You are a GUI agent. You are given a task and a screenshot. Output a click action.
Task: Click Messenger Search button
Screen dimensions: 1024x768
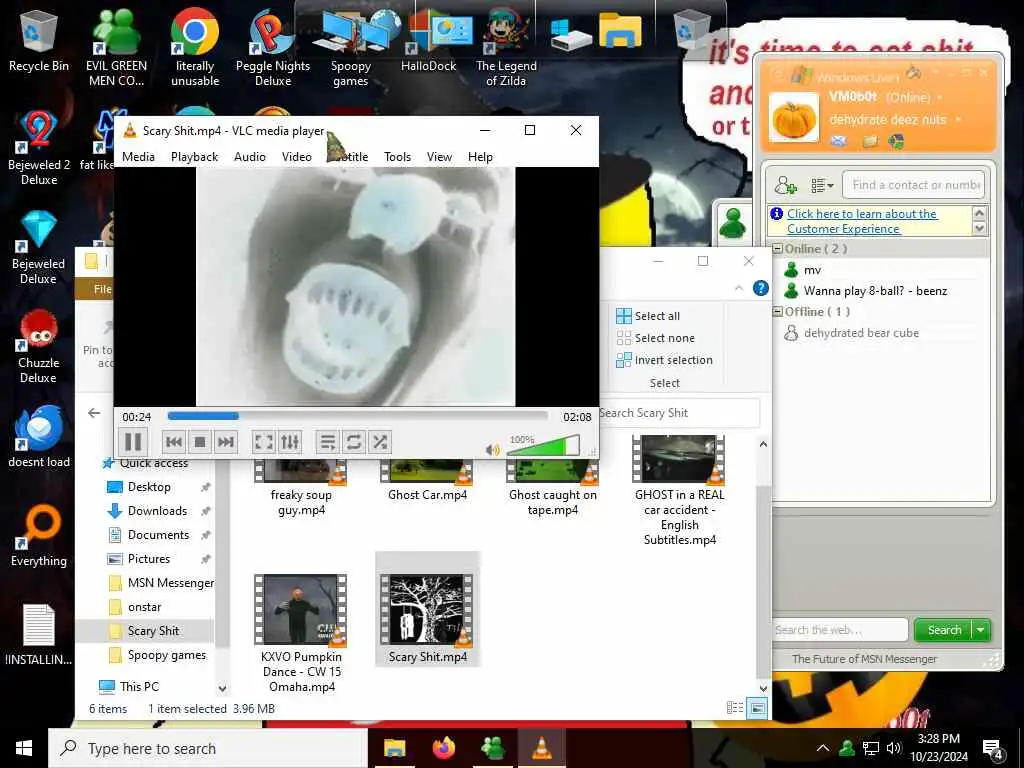point(944,630)
